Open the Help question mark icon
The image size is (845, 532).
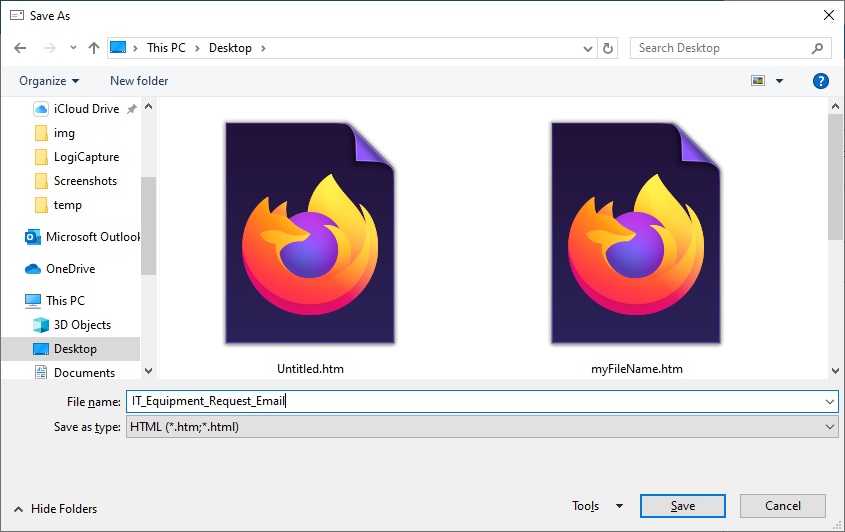820,81
